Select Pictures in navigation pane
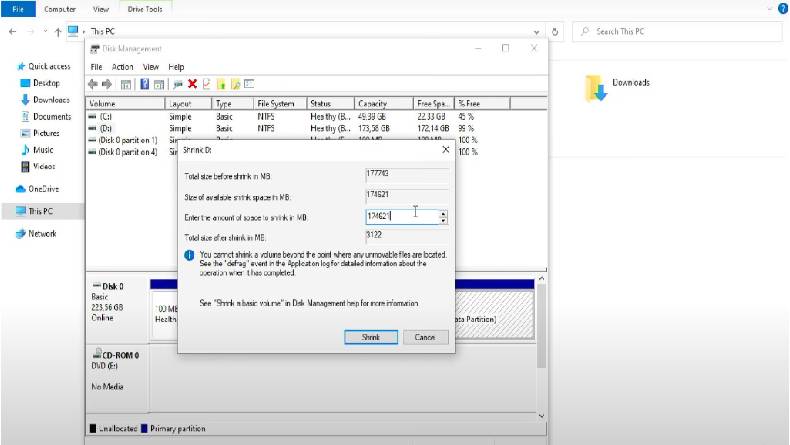This screenshot has height=445, width=790. 40,133
